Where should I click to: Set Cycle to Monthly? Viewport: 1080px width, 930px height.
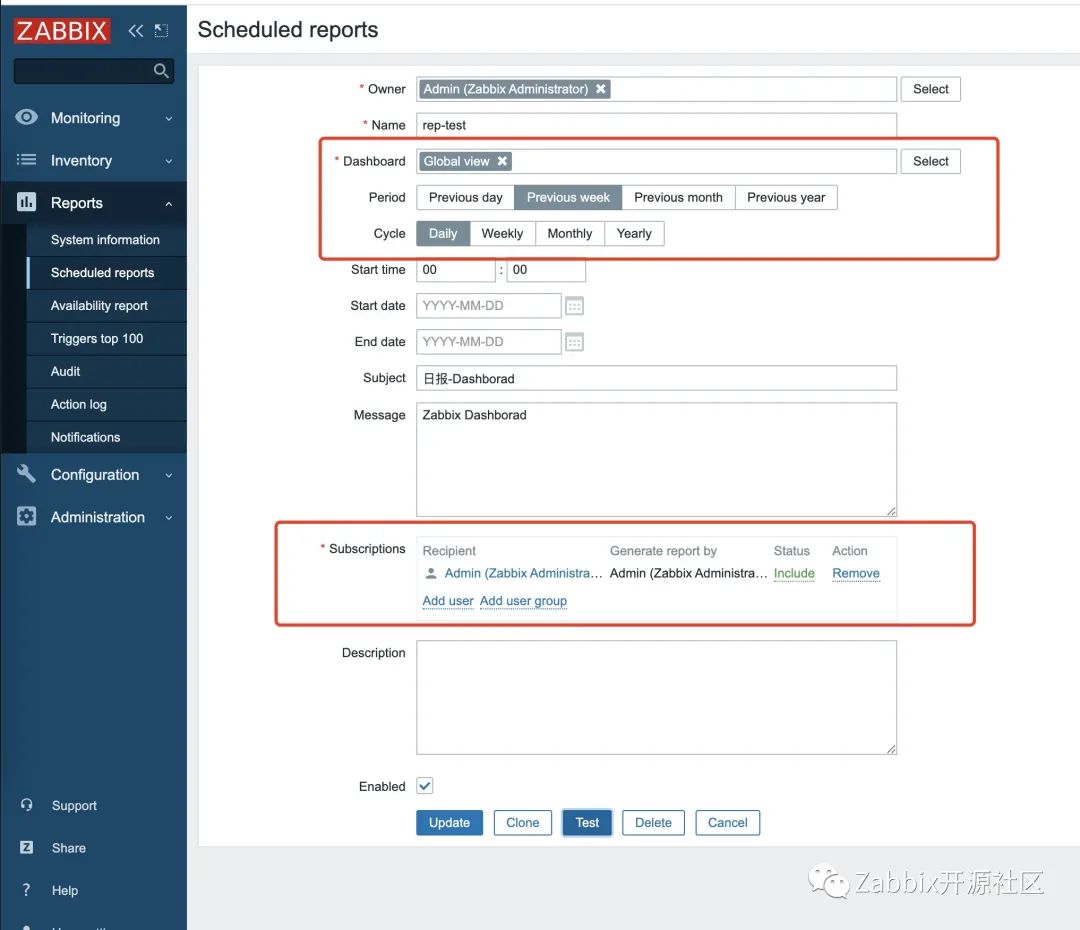point(570,234)
